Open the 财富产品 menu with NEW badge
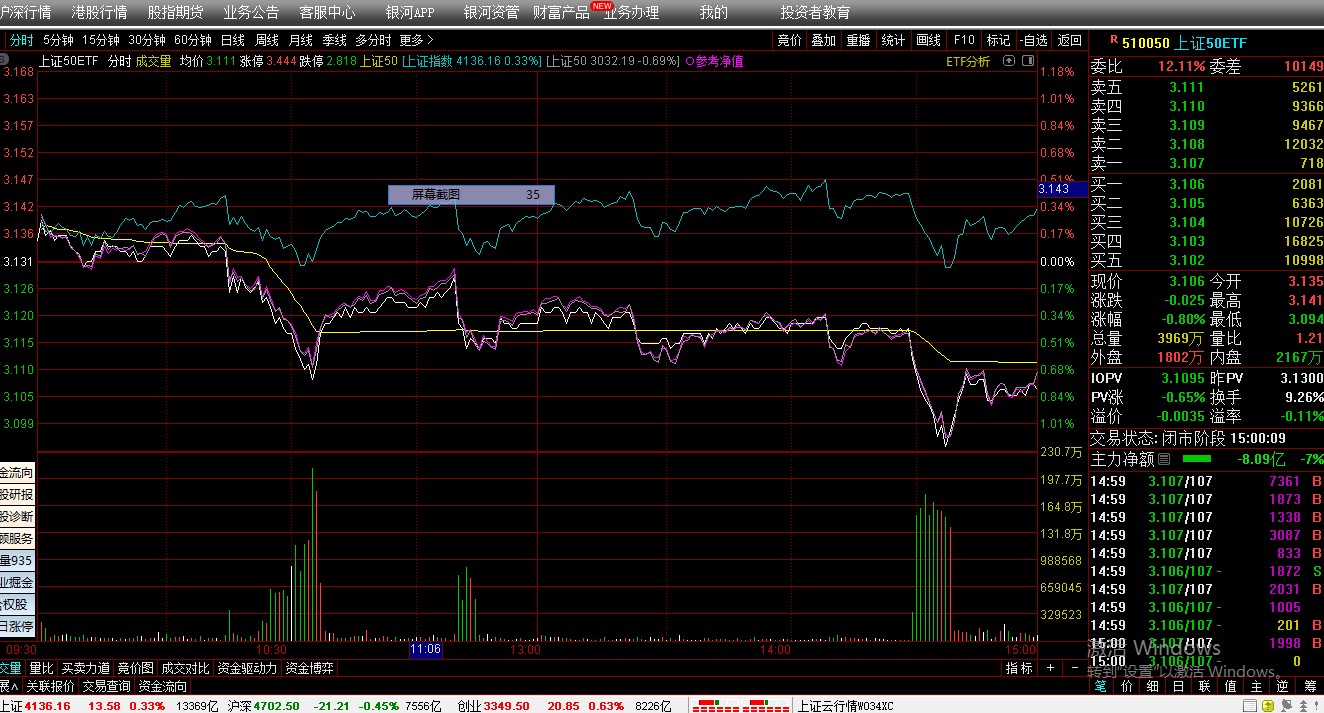Screen dimensions: 1324x713 point(561,13)
